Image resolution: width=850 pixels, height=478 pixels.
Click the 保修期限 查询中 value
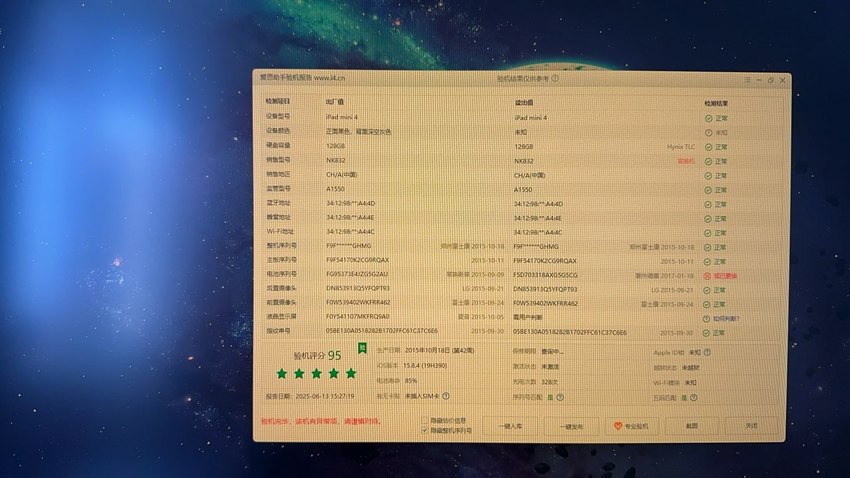click(552, 352)
